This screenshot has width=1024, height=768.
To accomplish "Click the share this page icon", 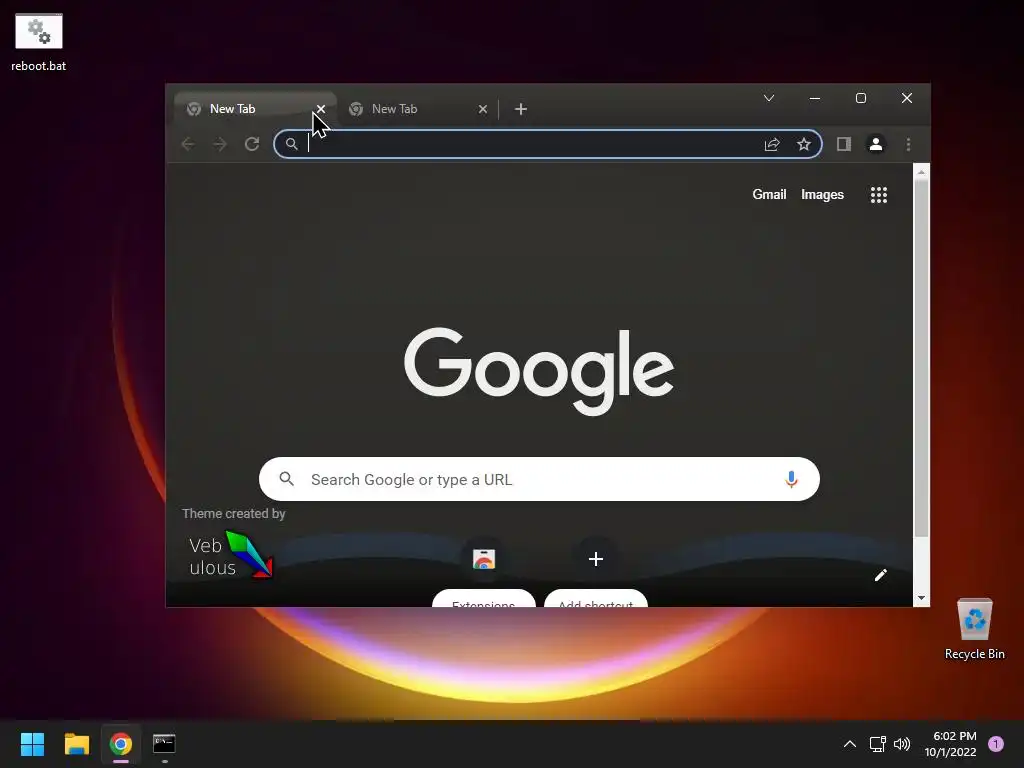I will coord(772,144).
